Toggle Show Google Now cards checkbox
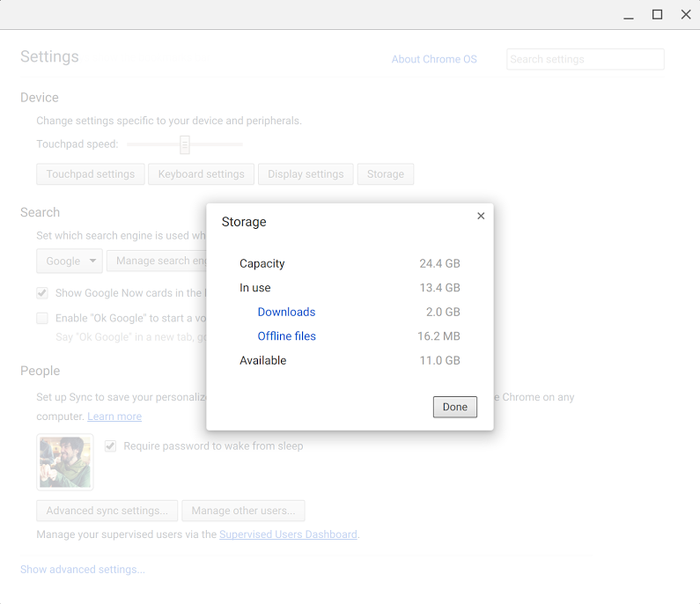 click(42, 293)
